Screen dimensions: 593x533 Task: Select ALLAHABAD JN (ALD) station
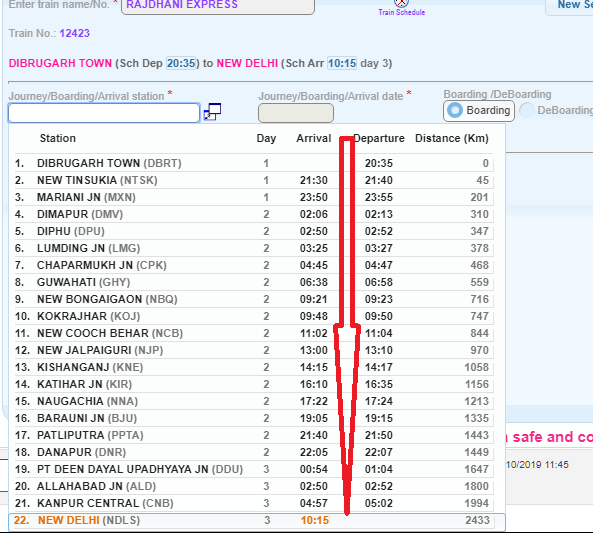point(254,486)
